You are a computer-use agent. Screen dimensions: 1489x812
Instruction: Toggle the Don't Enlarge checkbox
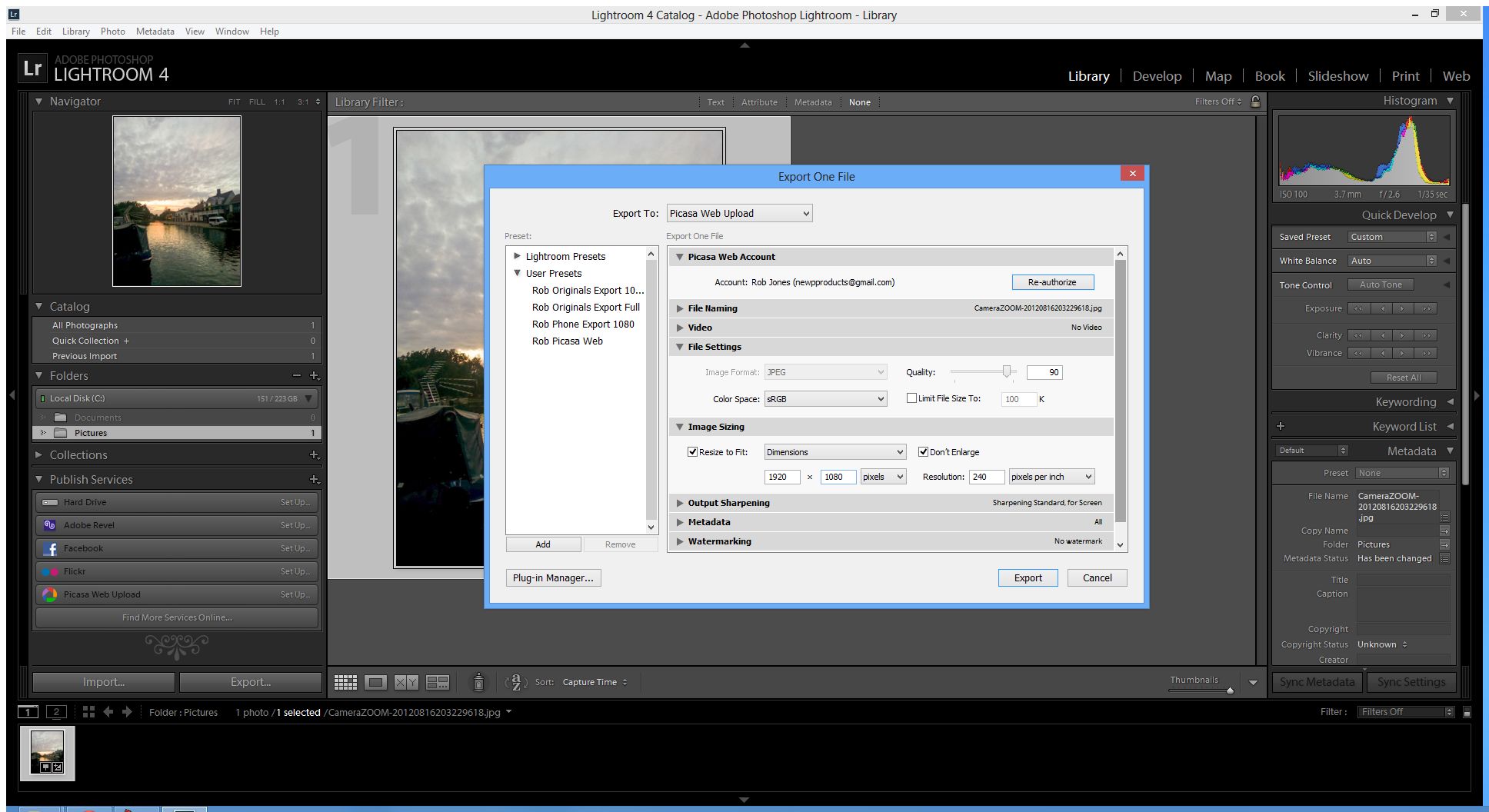click(923, 452)
